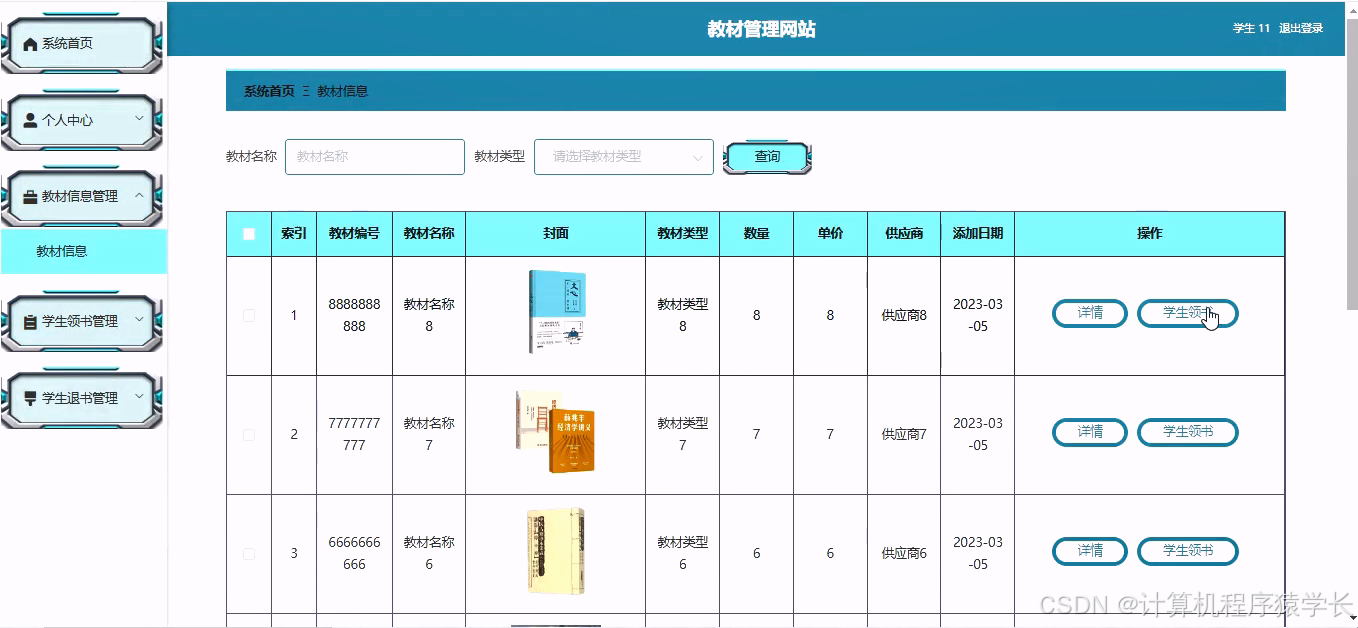Open the 学生领书管理 sidebar menu
This screenshot has height=628, width=1358.
82,322
